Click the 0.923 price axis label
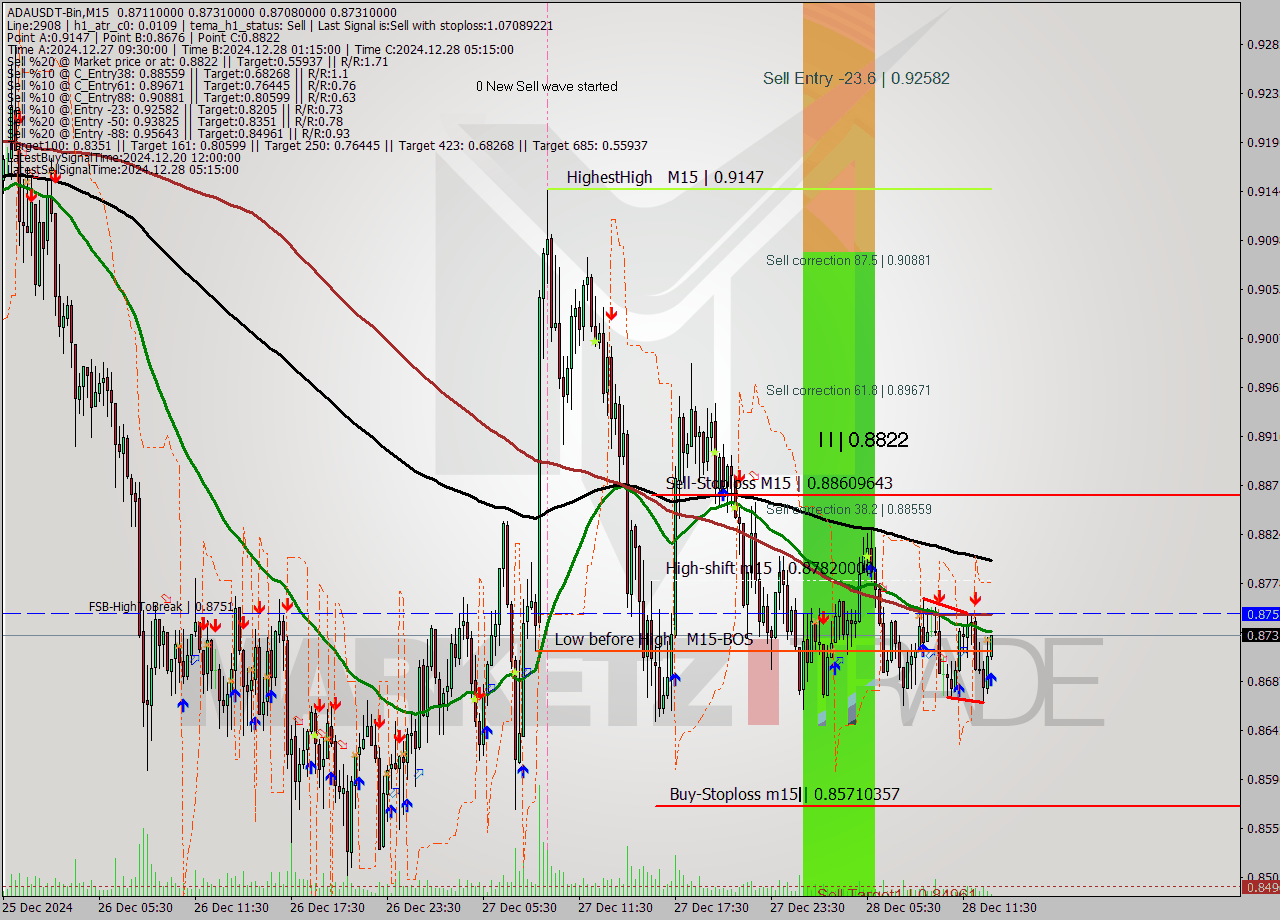 coord(1262,93)
